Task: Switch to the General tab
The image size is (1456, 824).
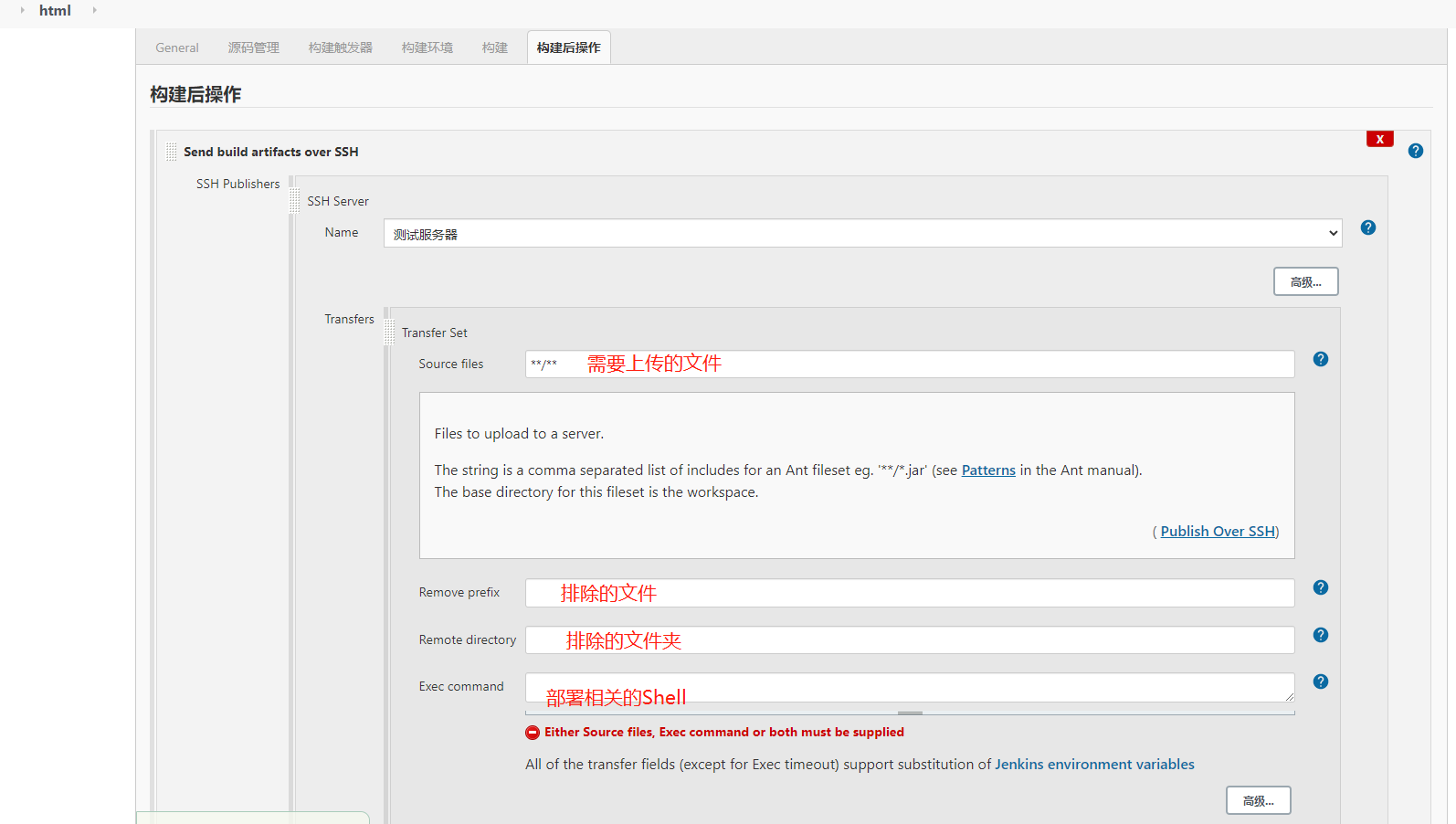Action: click(177, 48)
